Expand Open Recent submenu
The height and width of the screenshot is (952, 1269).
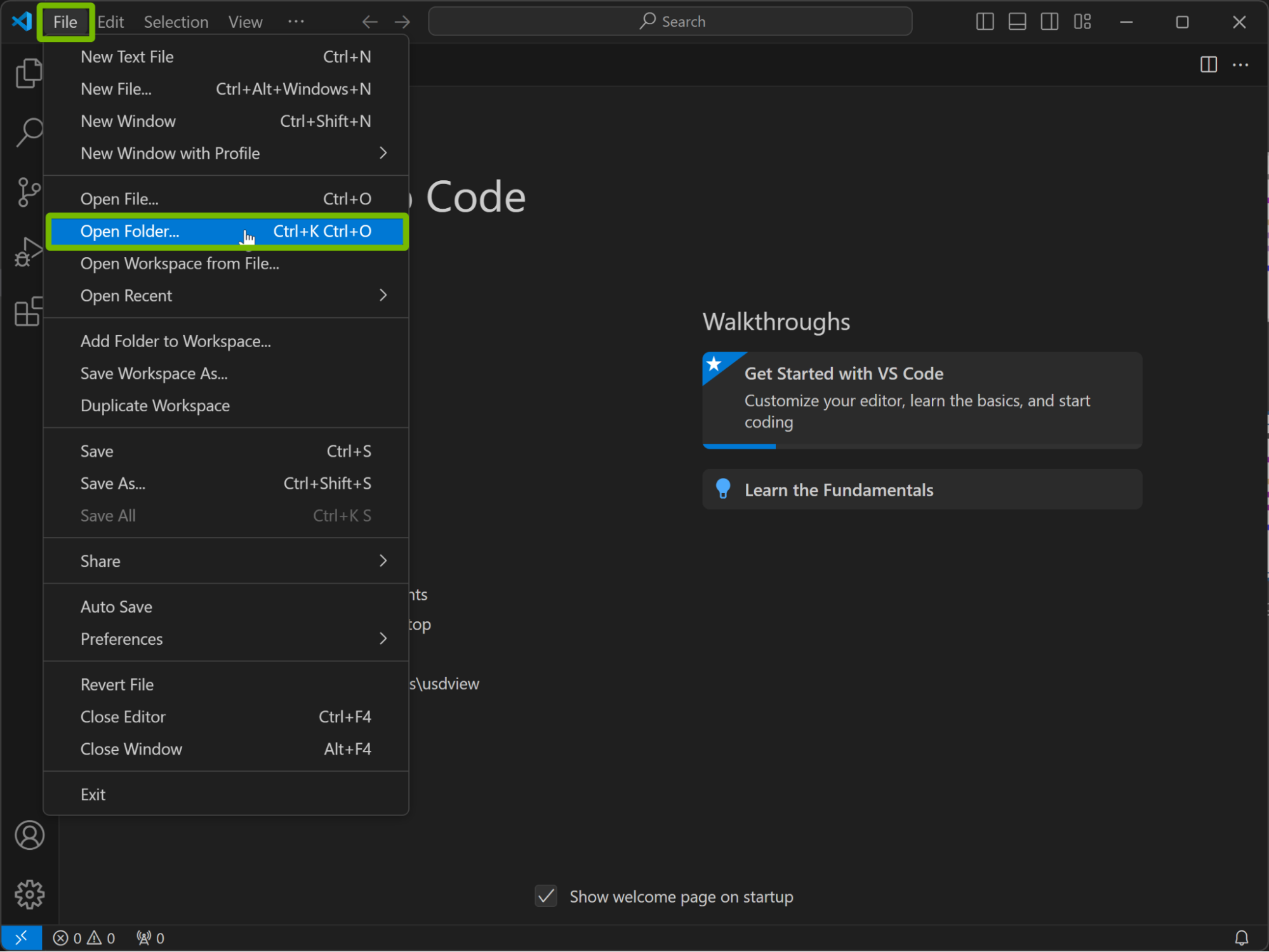point(226,295)
